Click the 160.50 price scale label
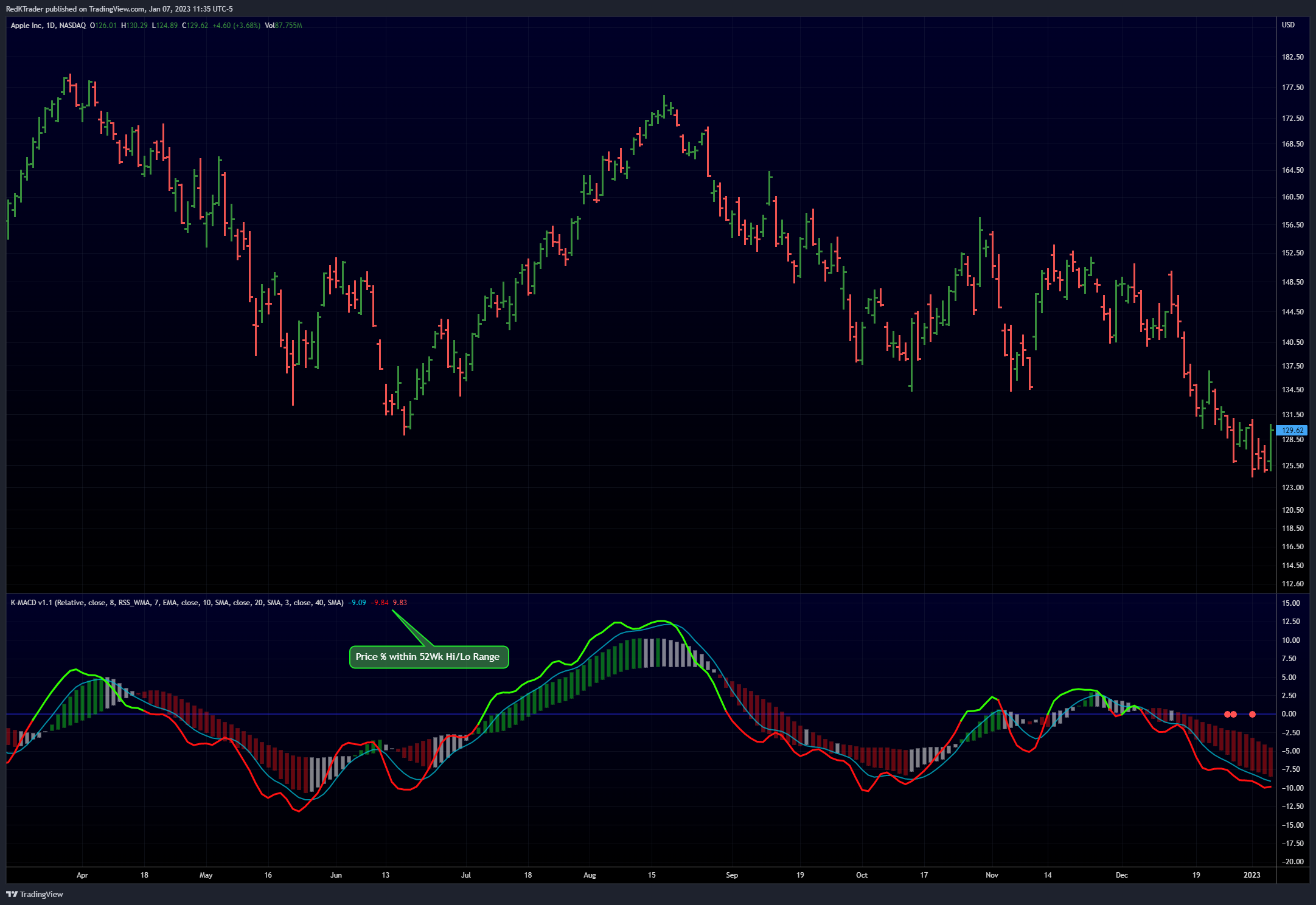Screen dimensions: 1316x905 click(x=1293, y=197)
